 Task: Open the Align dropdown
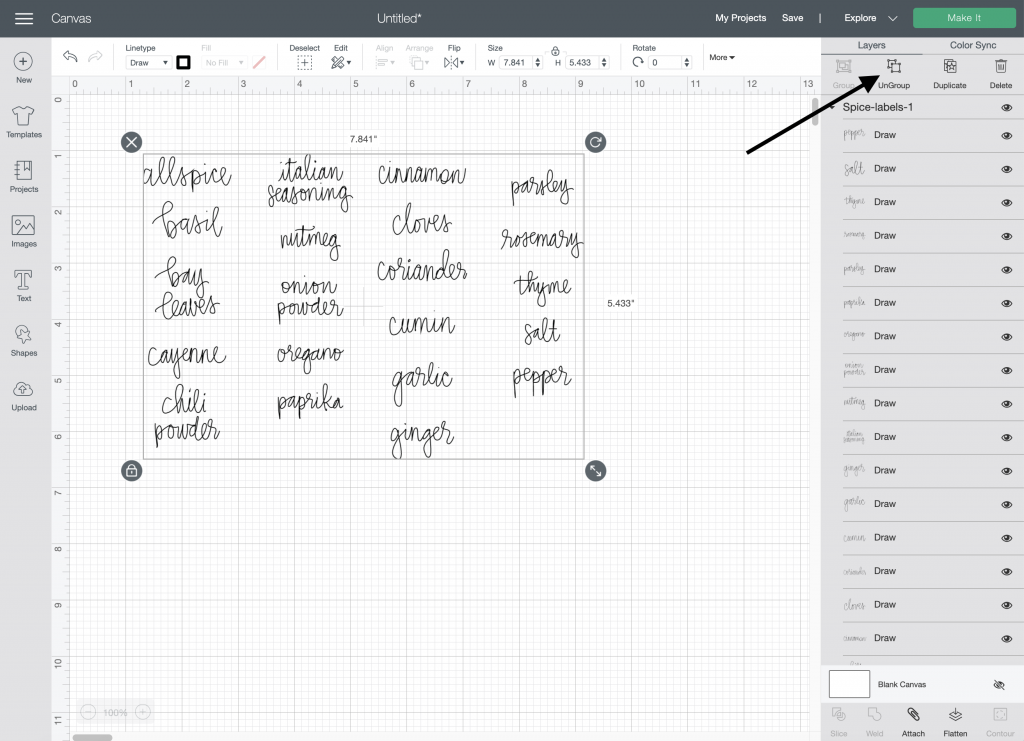(385, 63)
